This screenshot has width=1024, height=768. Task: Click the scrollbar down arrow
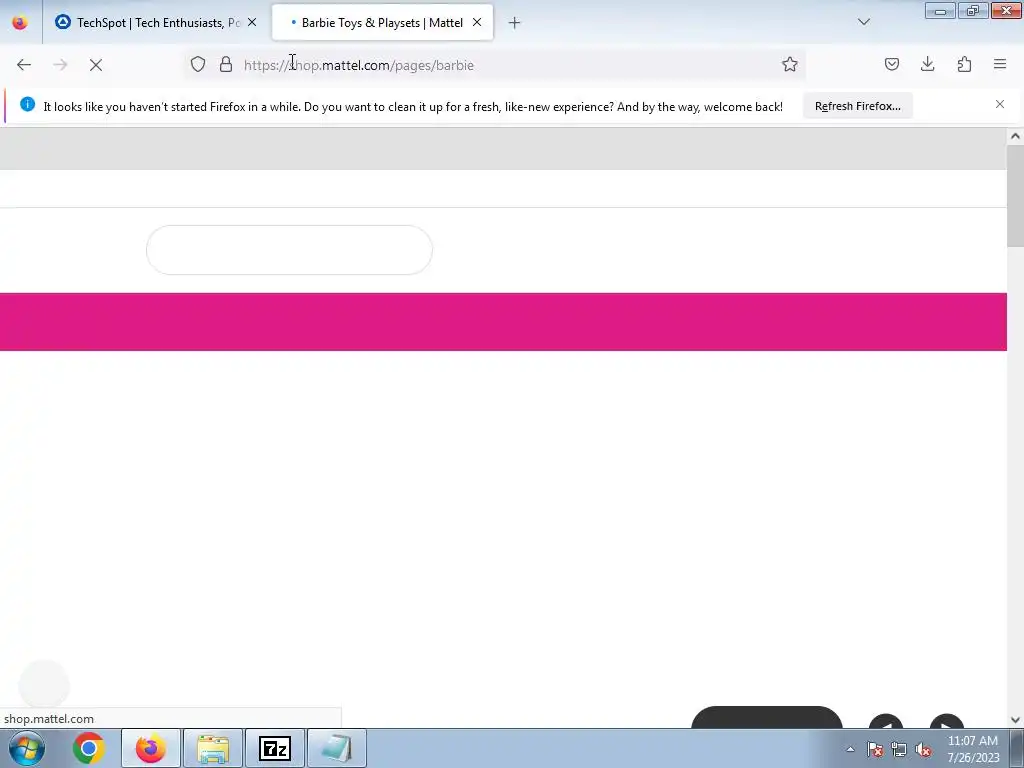1015,720
